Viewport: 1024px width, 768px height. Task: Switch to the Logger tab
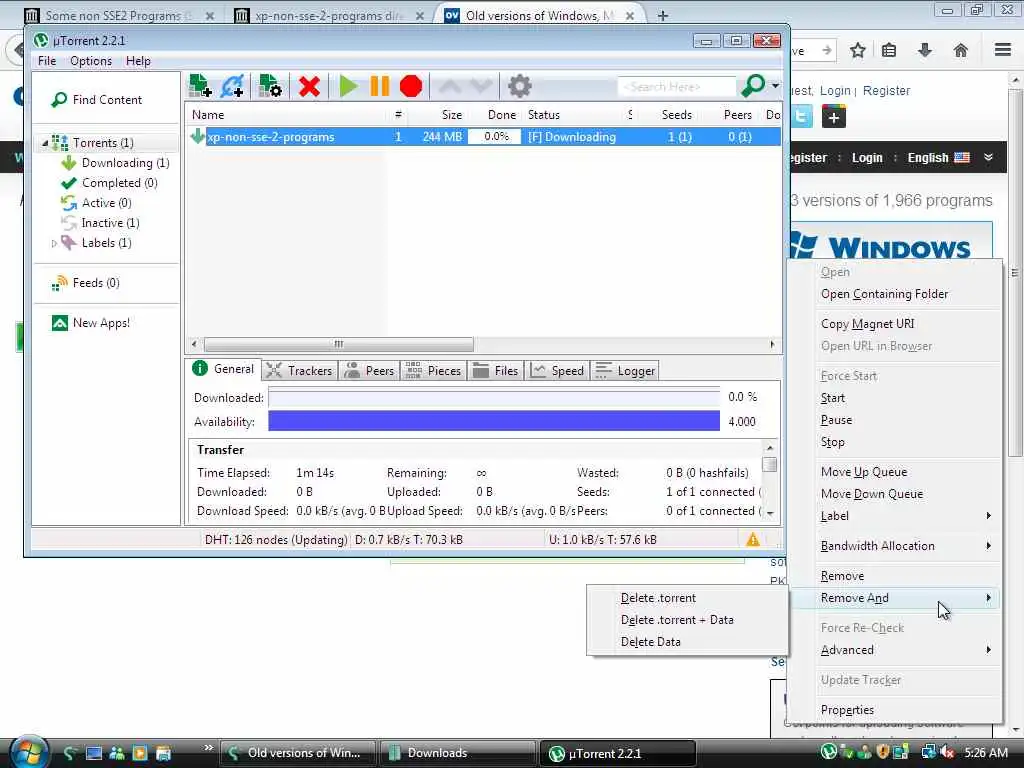tap(625, 371)
